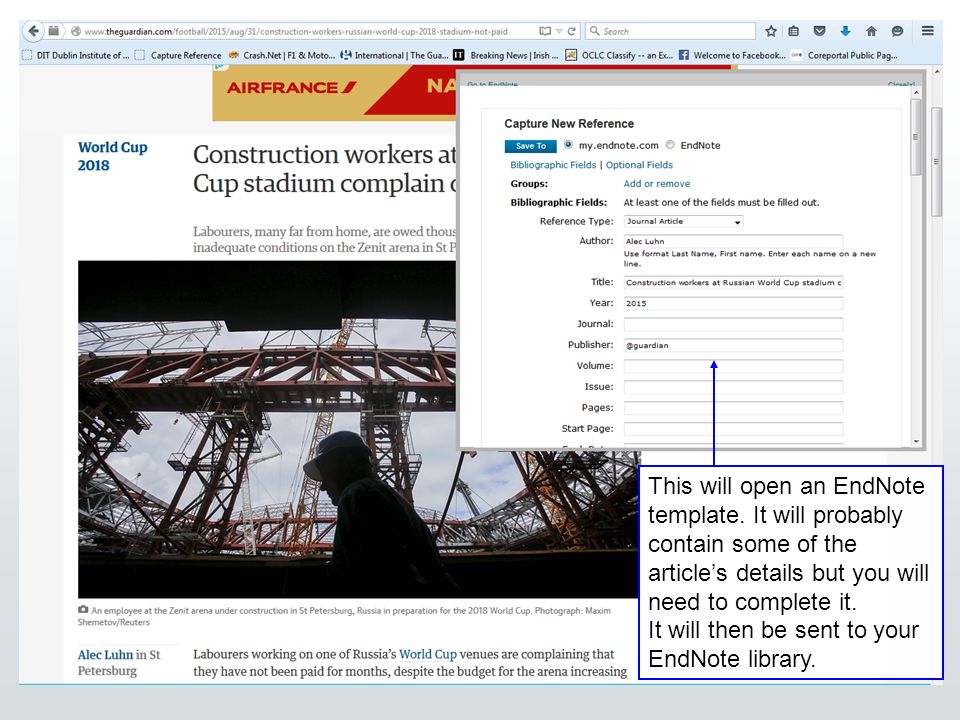Open Crash.Net F1 bookmark
960x720 pixels.
click(x=282, y=55)
